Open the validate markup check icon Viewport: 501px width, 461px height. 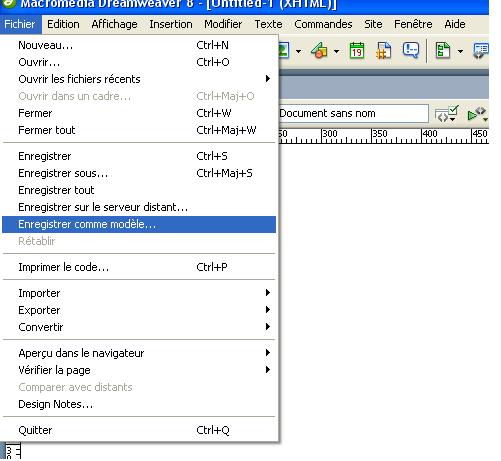tap(447, 114)
